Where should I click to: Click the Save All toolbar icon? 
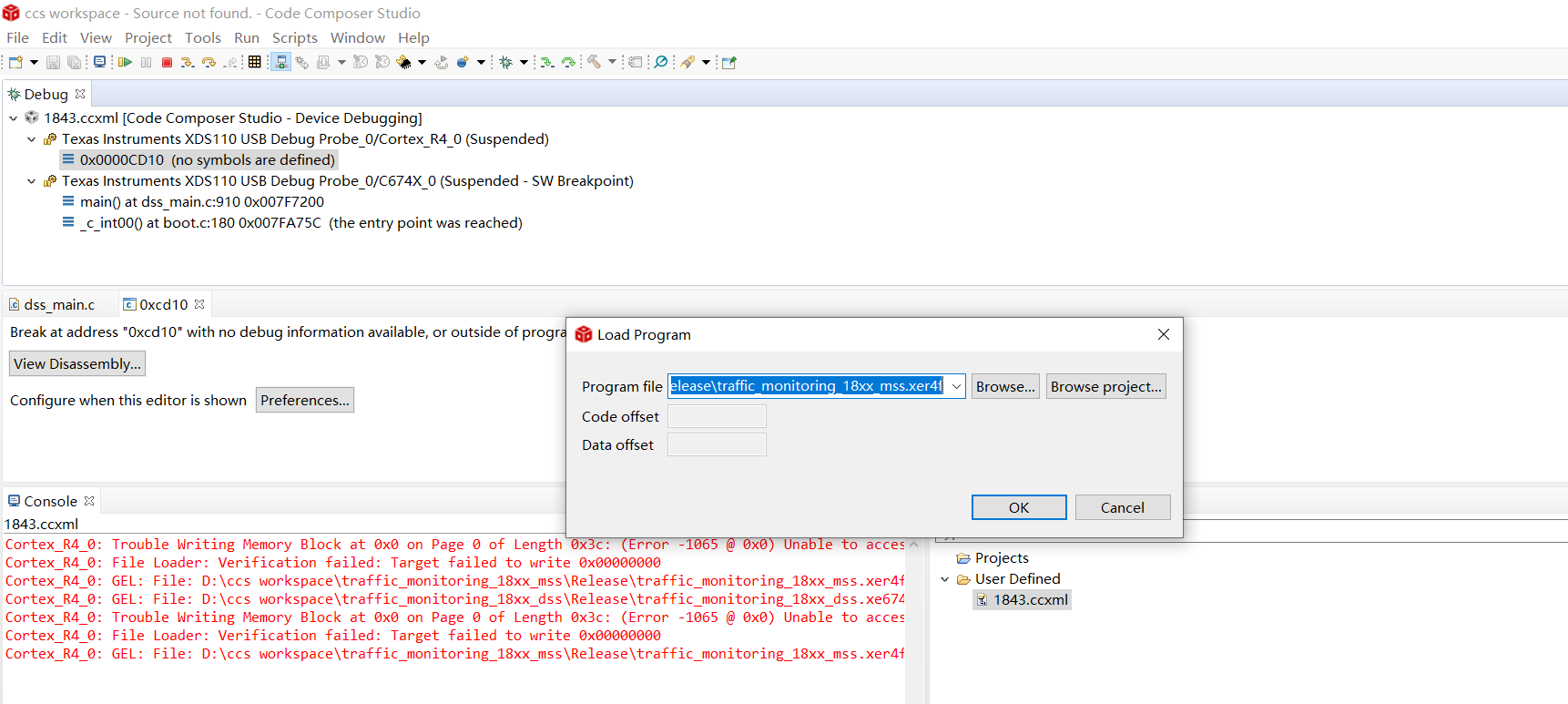74,62
